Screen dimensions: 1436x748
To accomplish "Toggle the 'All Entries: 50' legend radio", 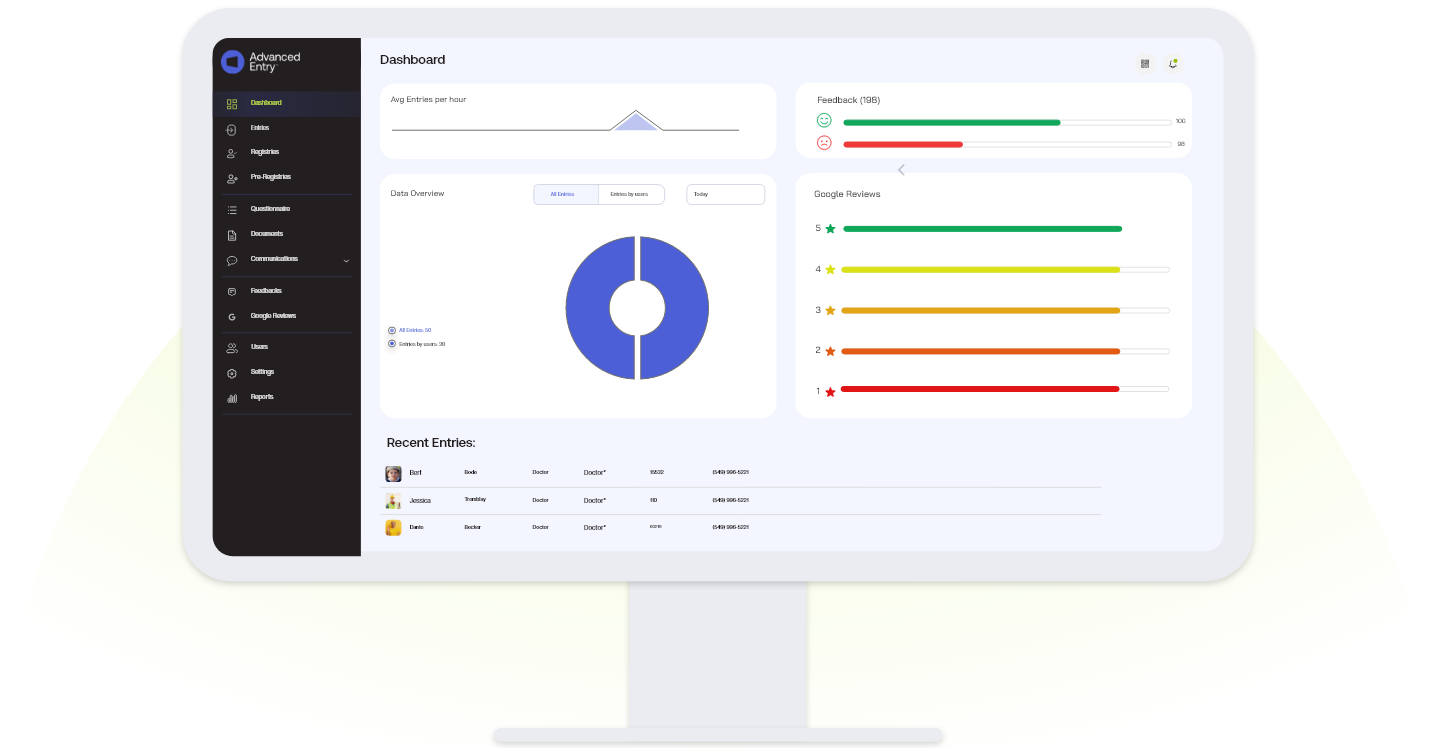I will tap(392, 330).
